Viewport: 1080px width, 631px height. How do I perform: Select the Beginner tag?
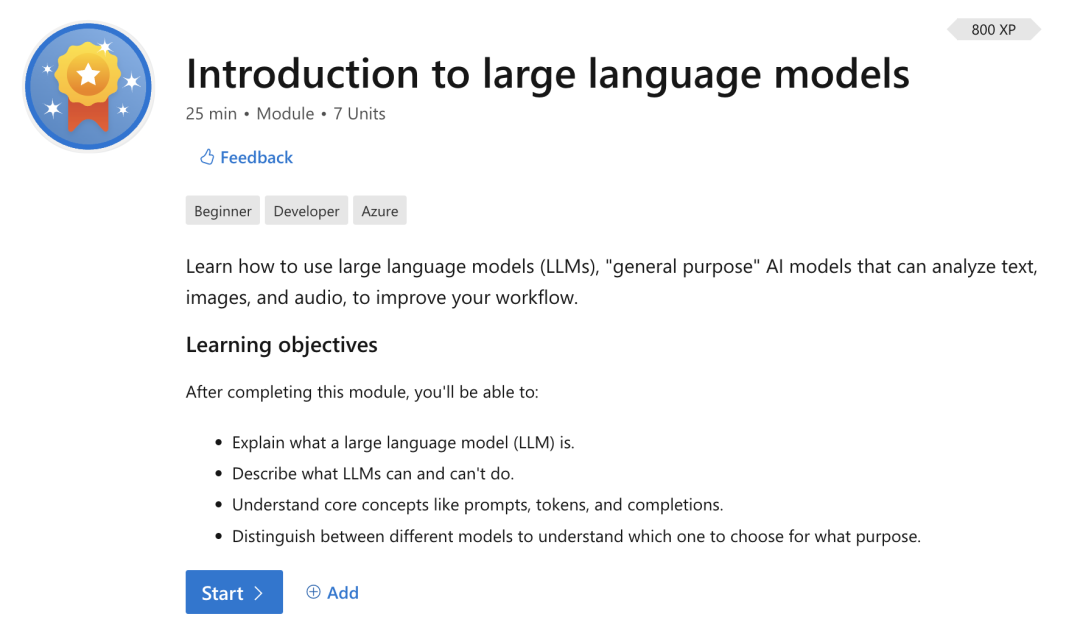pyautogui.click(x=222, y=211)
